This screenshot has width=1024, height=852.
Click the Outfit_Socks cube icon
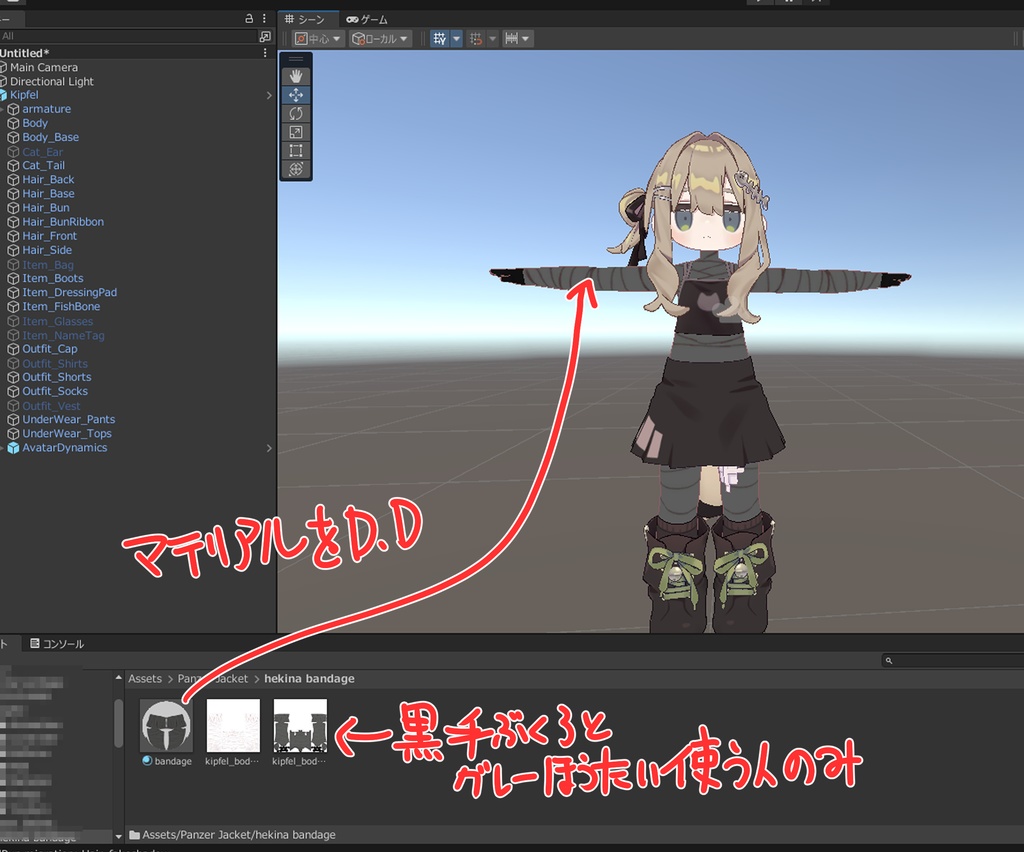tap(13, 392)
